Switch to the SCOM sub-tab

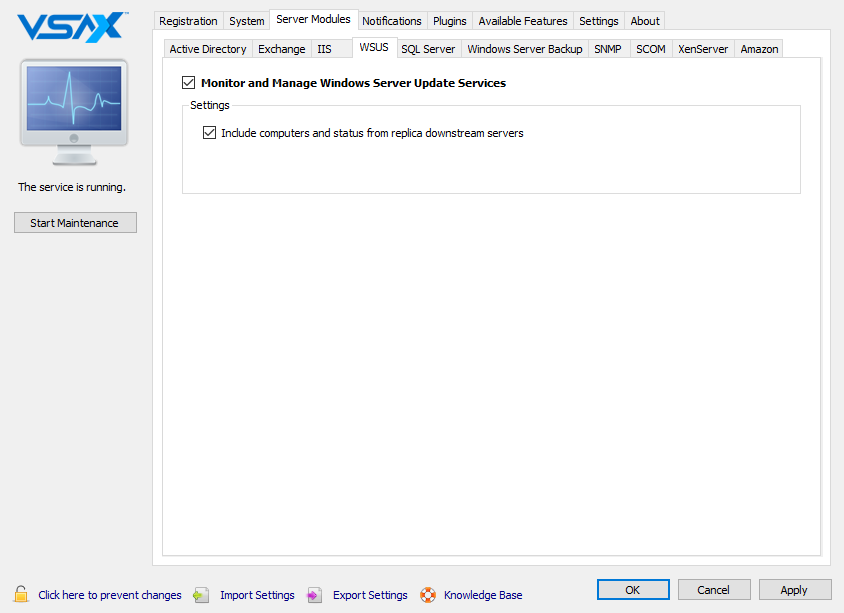point(651,49)
